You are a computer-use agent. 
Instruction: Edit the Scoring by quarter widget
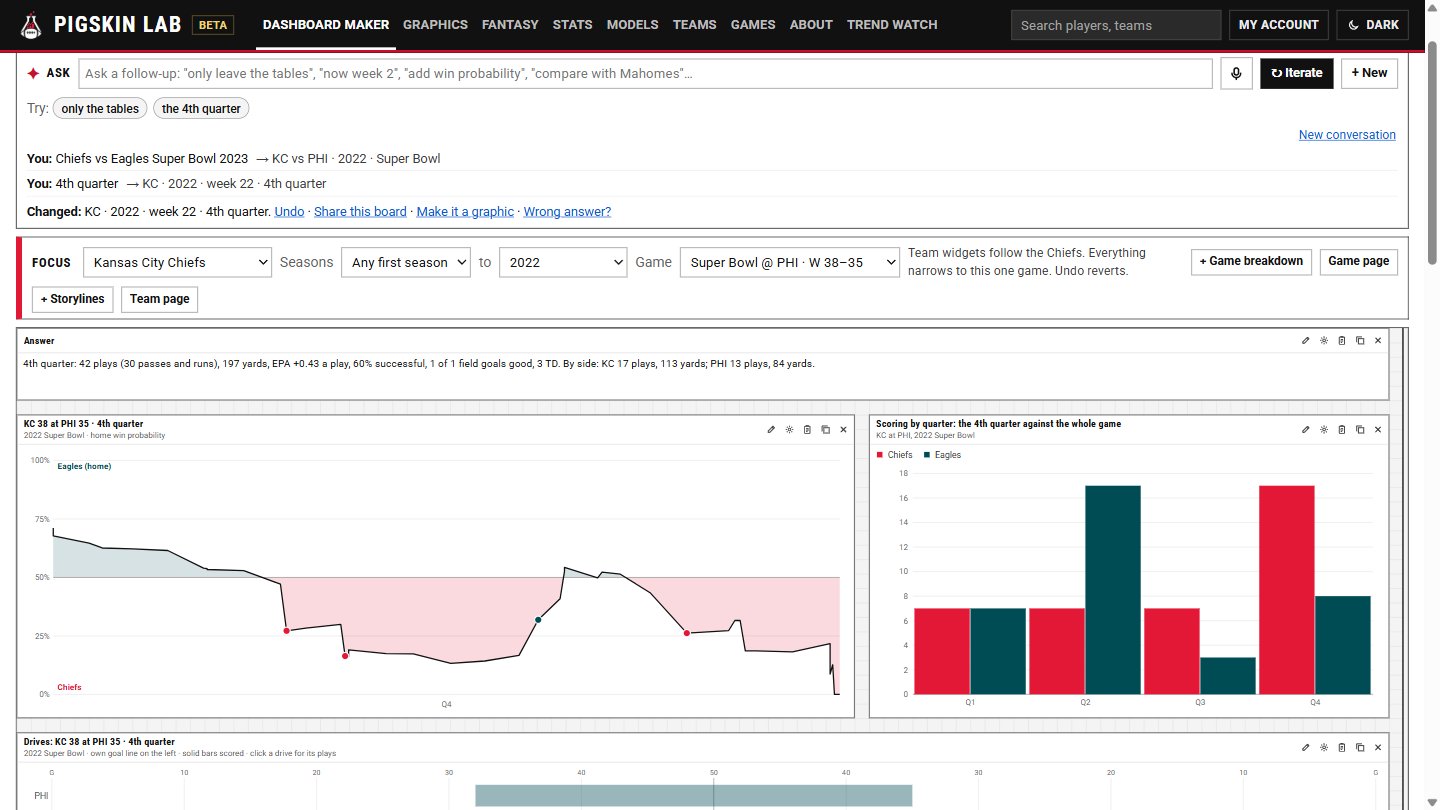pyautogui.click(x=1306, y=430)
